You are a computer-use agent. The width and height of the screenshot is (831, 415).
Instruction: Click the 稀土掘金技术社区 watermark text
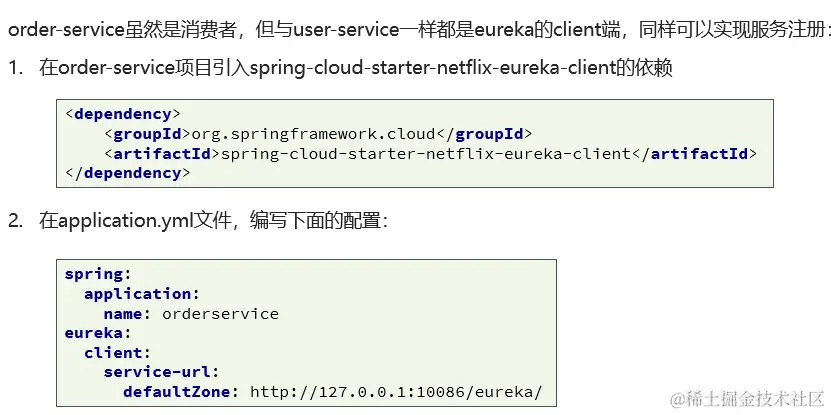[746, 397]
